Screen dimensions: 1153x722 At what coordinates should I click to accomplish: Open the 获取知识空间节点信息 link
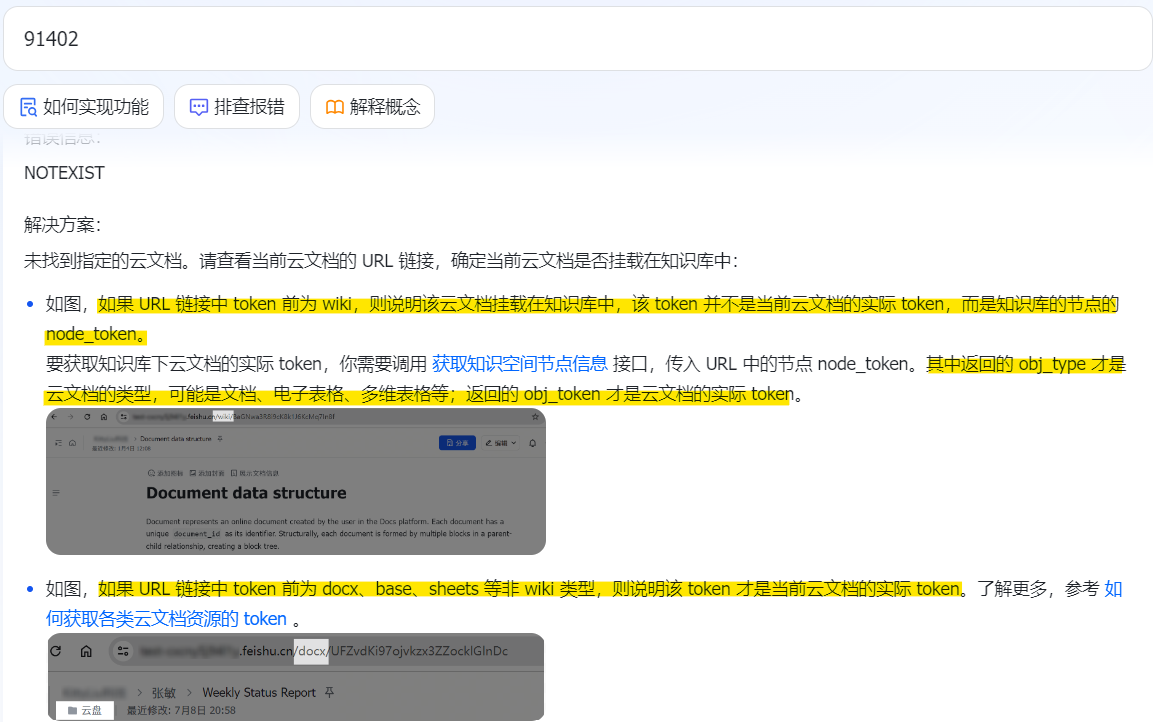[x=519, y=364]
